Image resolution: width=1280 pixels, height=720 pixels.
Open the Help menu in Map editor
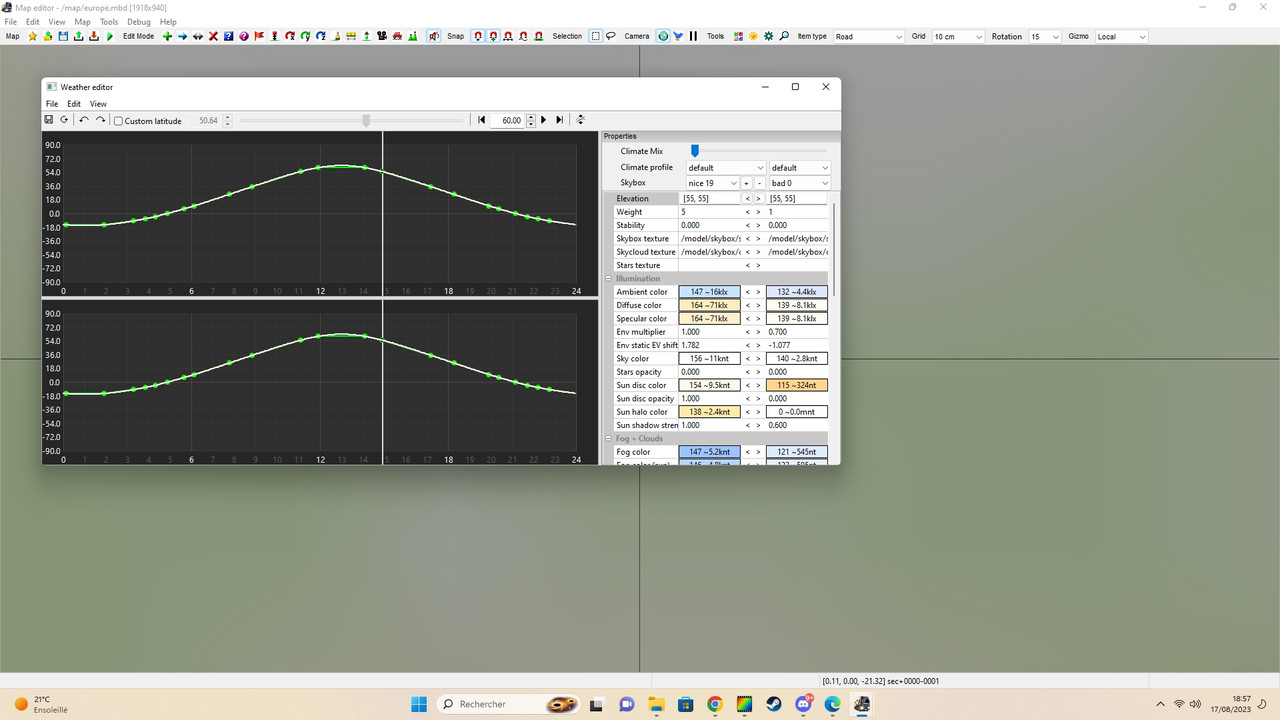168,21
